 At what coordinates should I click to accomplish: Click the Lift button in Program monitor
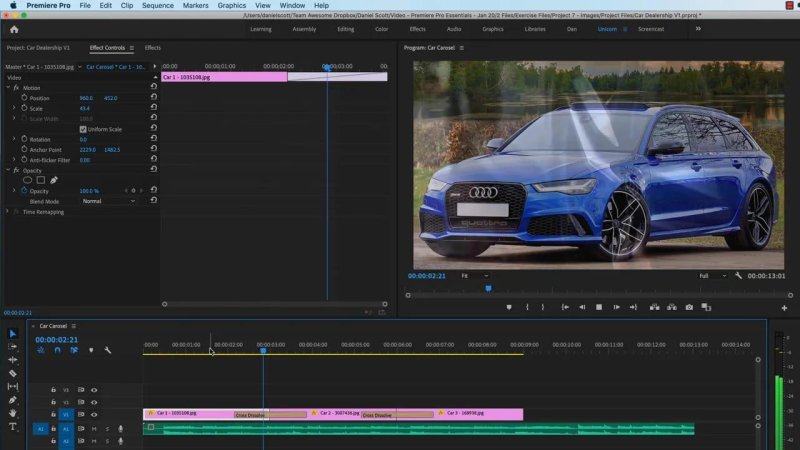655,307
